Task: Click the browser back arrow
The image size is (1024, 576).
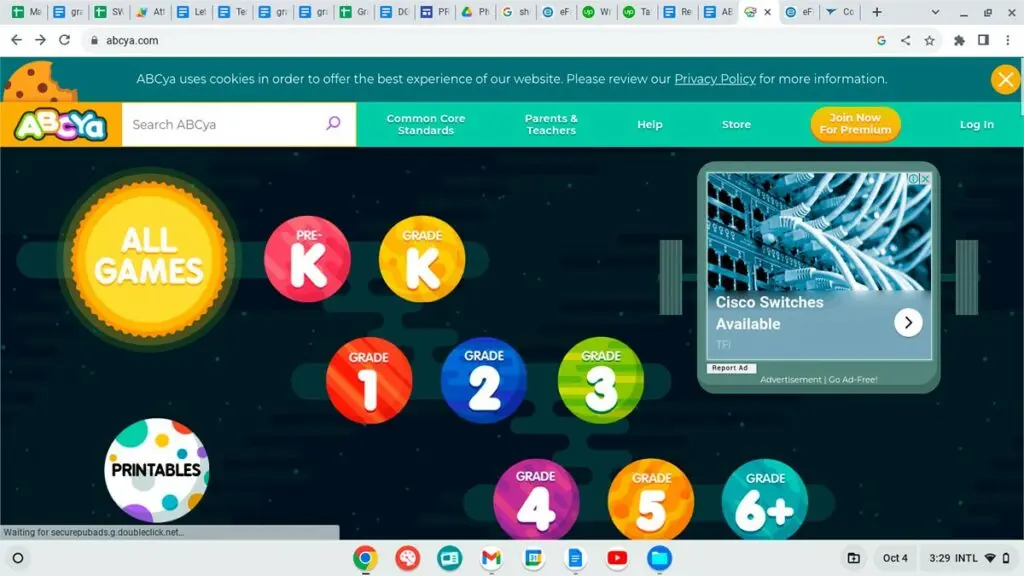Action: click(x=16, y=40)
